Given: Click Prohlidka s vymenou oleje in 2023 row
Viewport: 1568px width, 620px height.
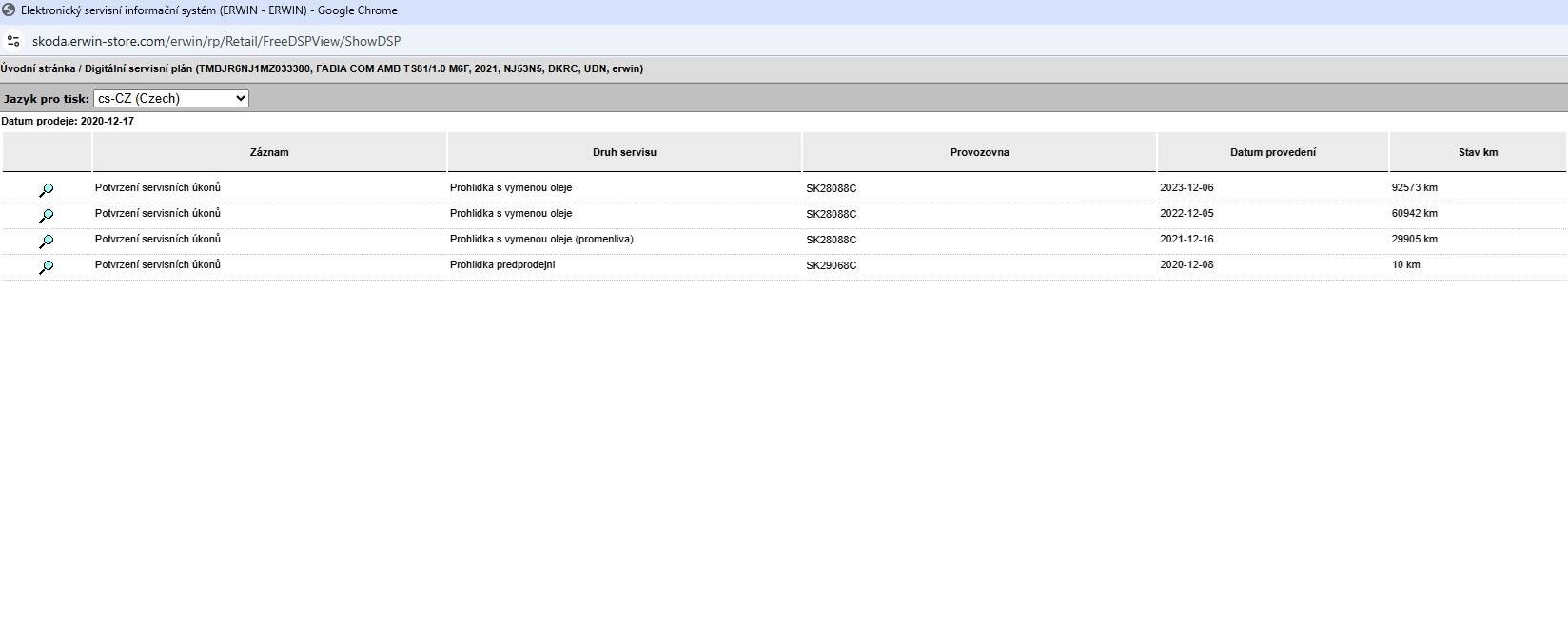Looking at the screenshot, I should pyautogui.click(x=511, y=187).
